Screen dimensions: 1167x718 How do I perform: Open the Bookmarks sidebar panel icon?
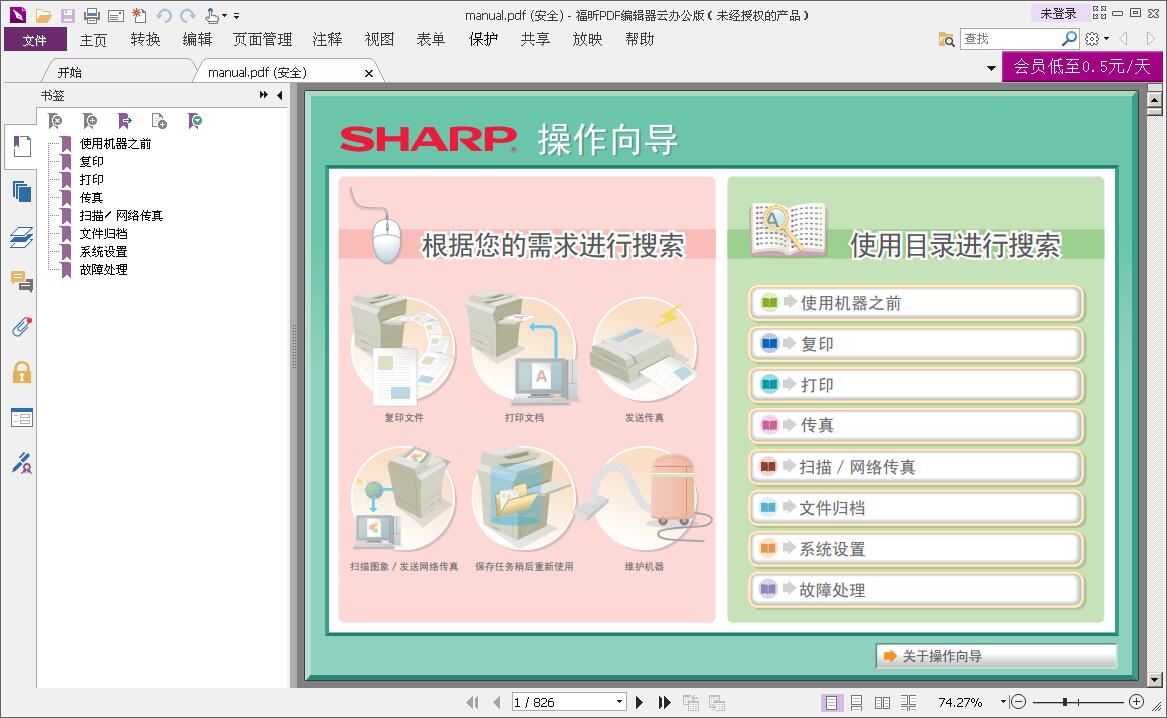coord(22,146)
